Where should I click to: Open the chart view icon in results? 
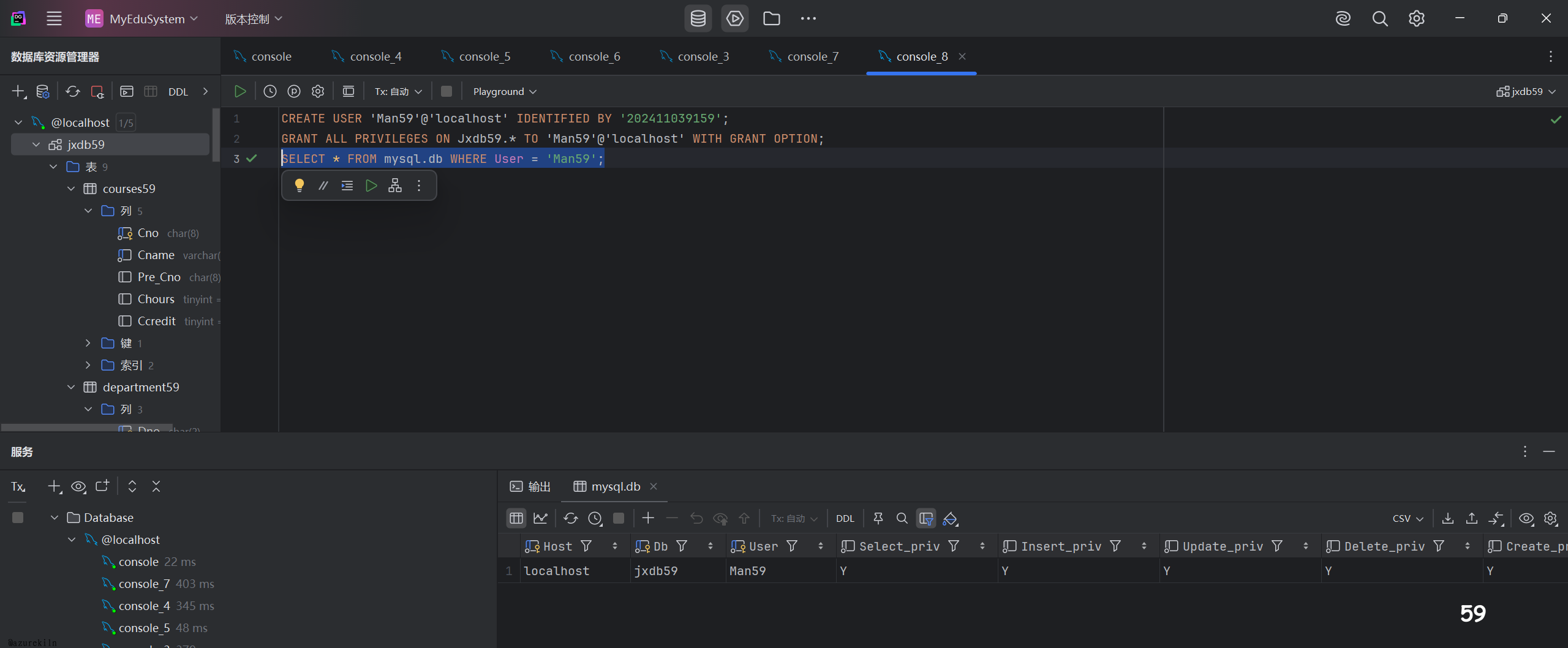[x=540, y=518]
